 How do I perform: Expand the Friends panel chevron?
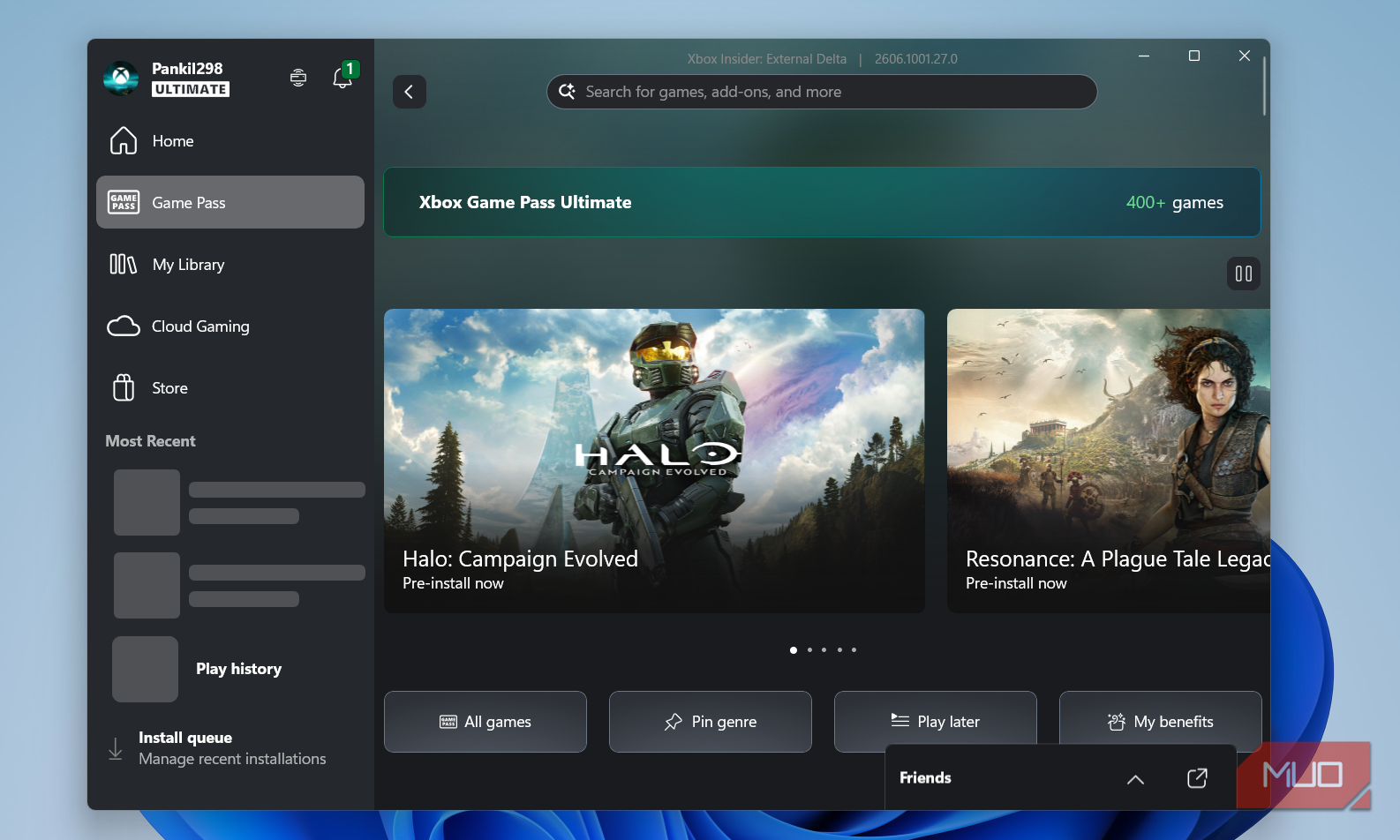(x=1136, y=779)
